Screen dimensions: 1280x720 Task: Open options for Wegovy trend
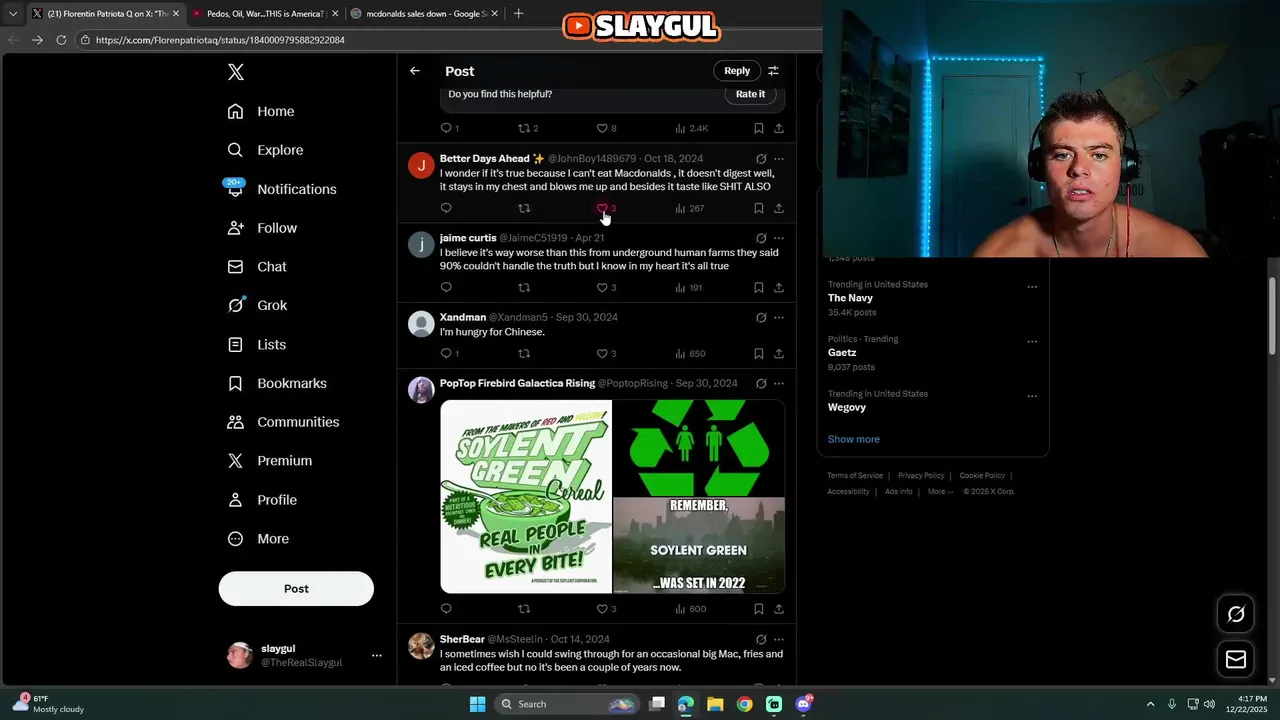[x=1032, y=397]
